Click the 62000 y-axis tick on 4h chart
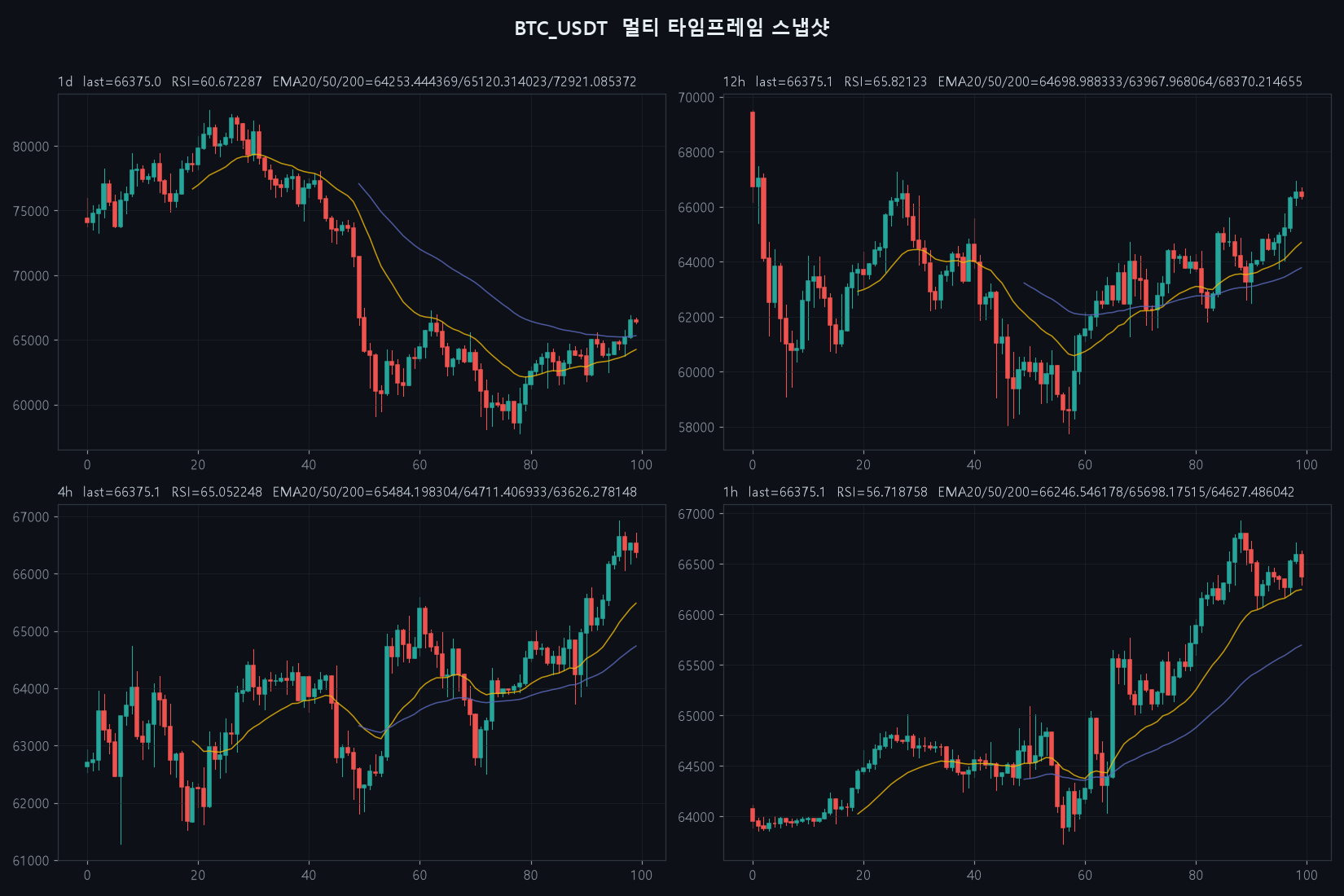1344x896 pixels. tap(31, 803)
